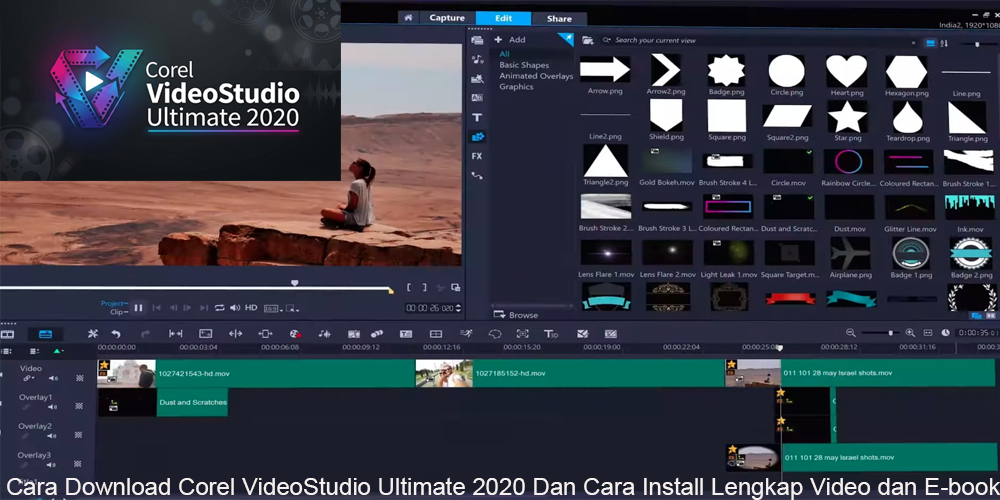
Task: Select Clip playback mode
Action: [118, 312]
